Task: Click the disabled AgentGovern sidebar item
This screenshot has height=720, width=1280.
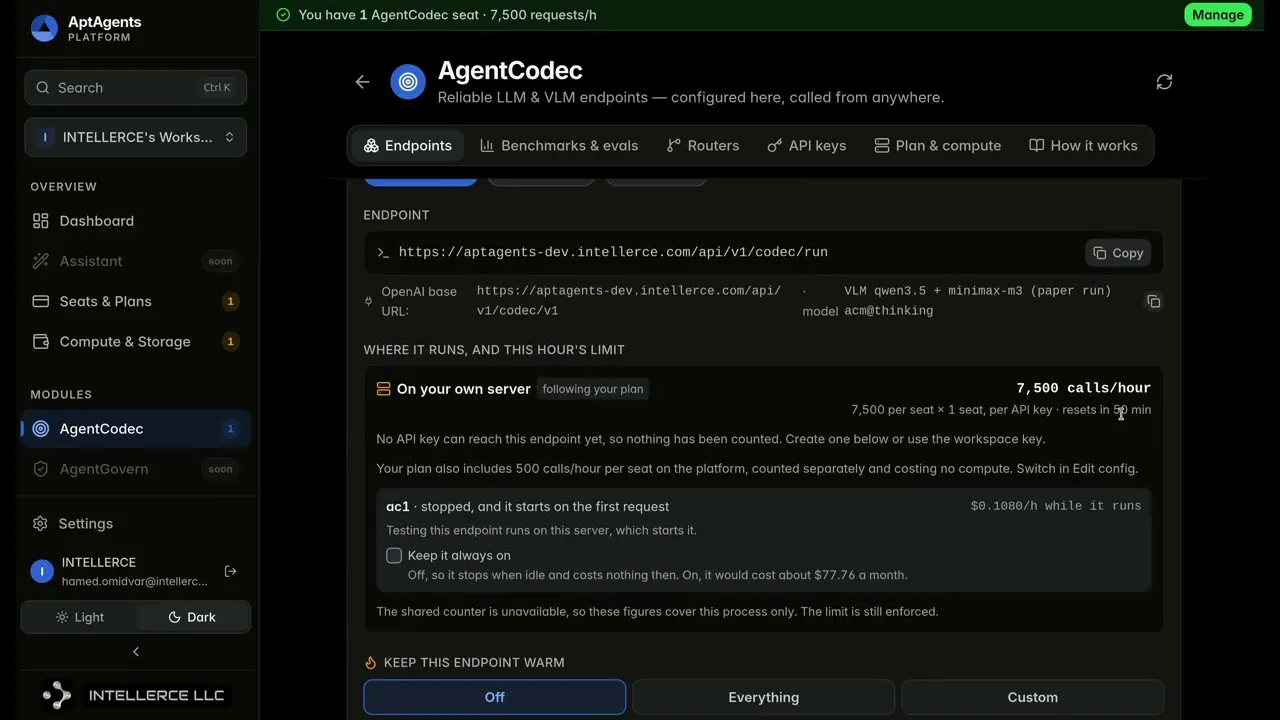Action: tap(136, 469)
